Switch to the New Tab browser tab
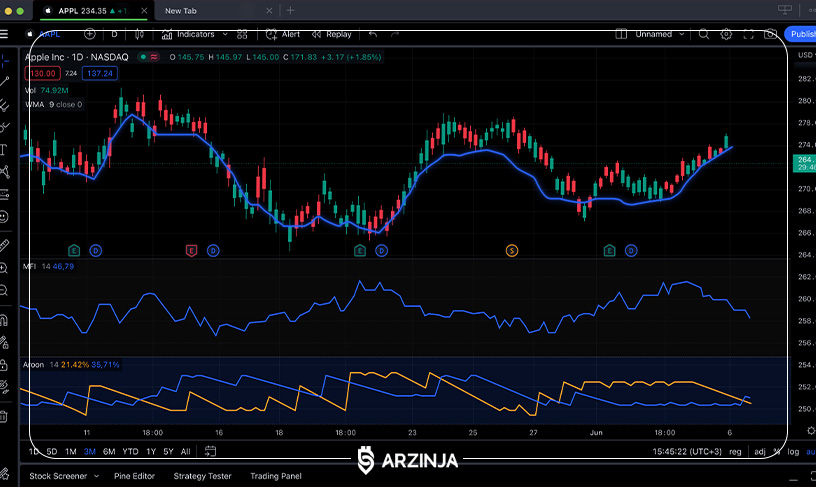The height and width of the screenshot is (487, 816). [181, 11]
